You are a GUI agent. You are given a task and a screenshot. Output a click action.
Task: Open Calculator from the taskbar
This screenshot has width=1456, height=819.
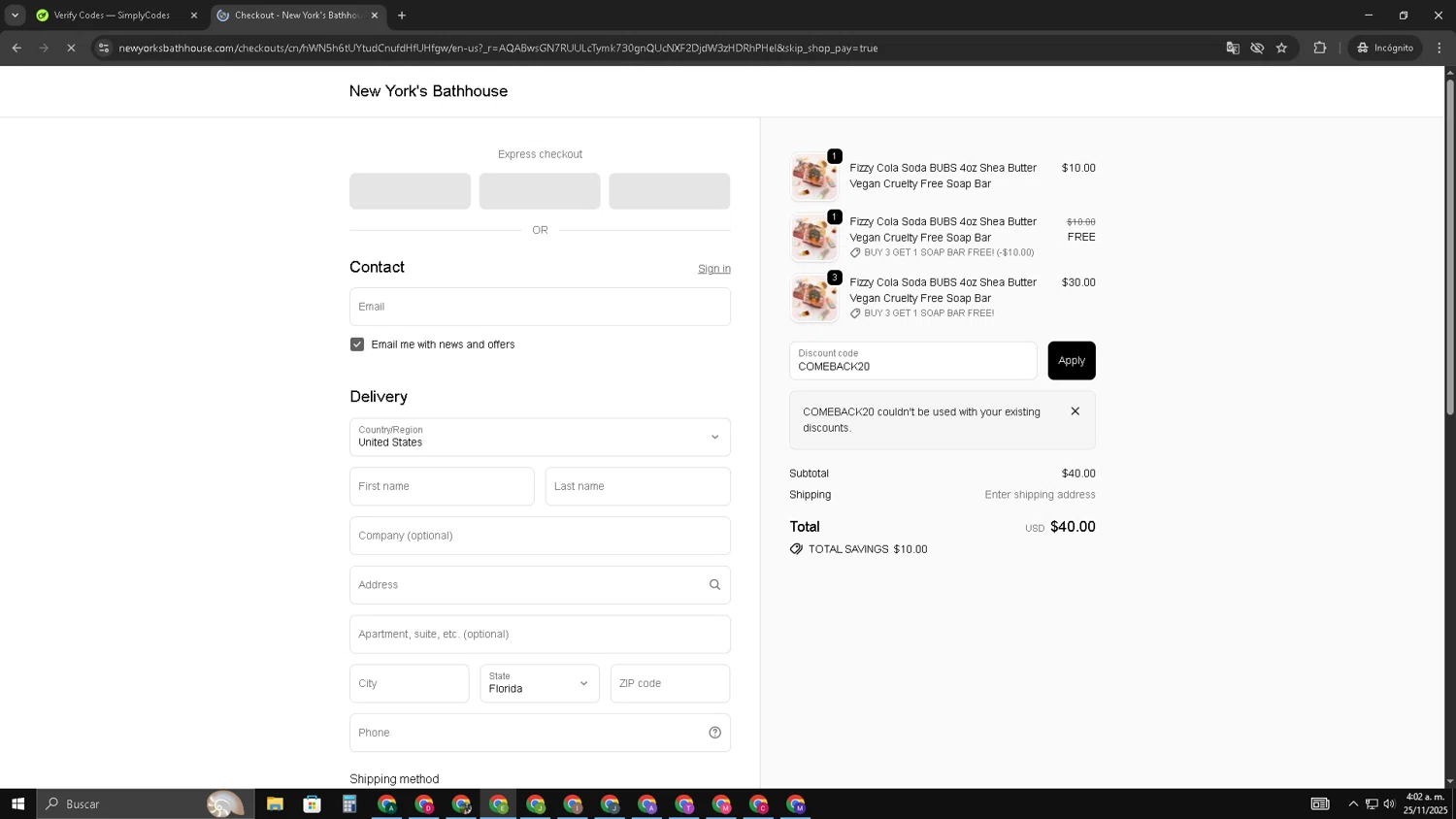click(x=349, y=803)
